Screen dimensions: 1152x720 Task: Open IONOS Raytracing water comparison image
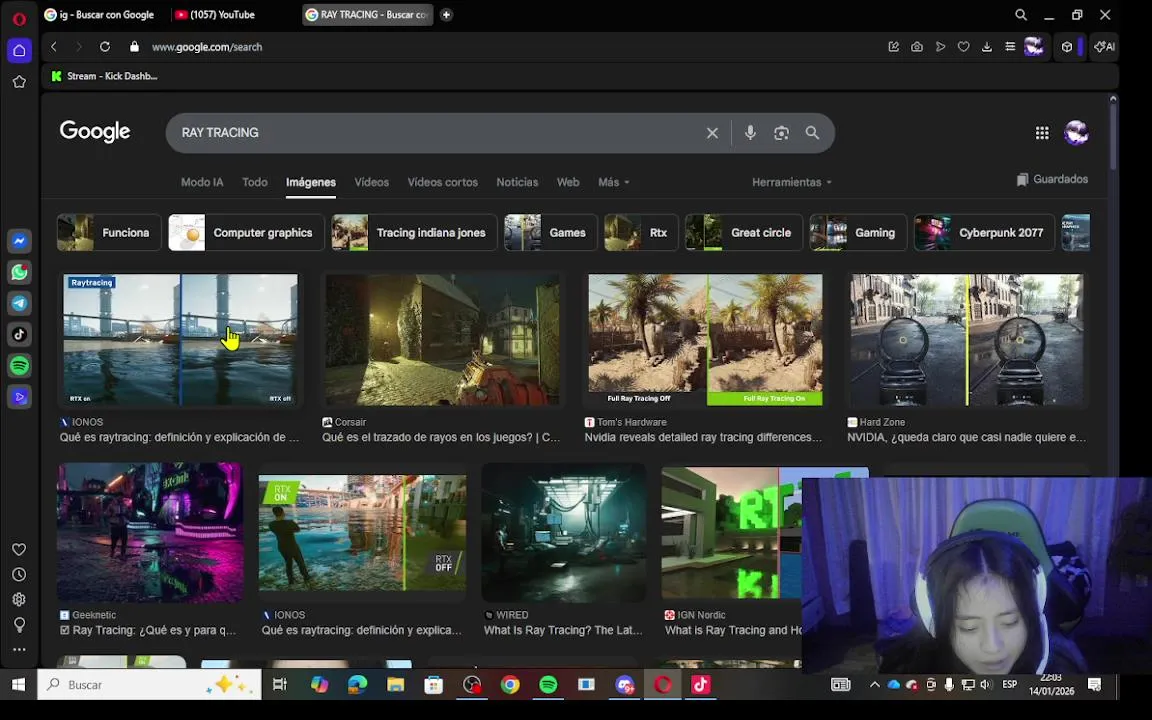[181, 339]
